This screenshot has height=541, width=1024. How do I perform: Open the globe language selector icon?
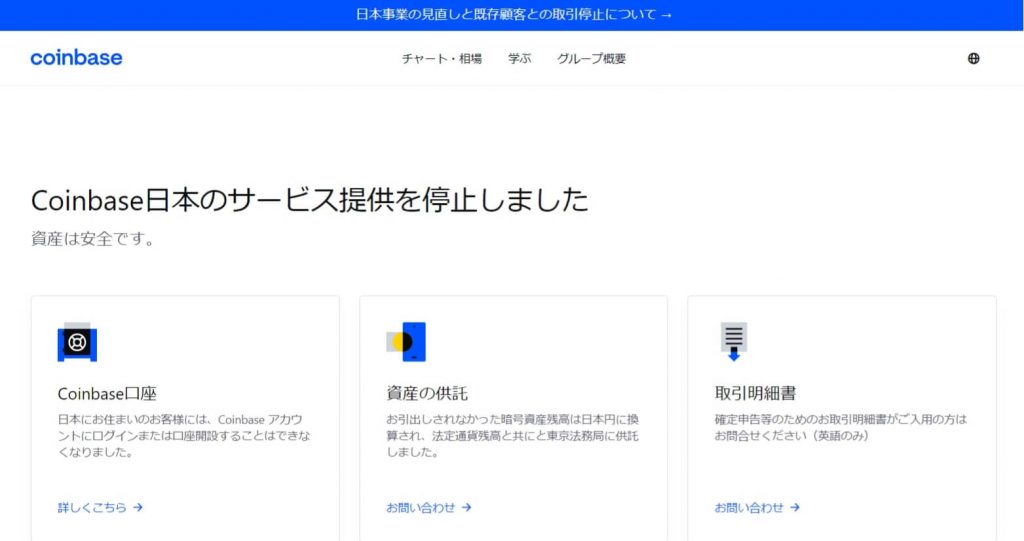pyautogui.click(x=973, y=58)
